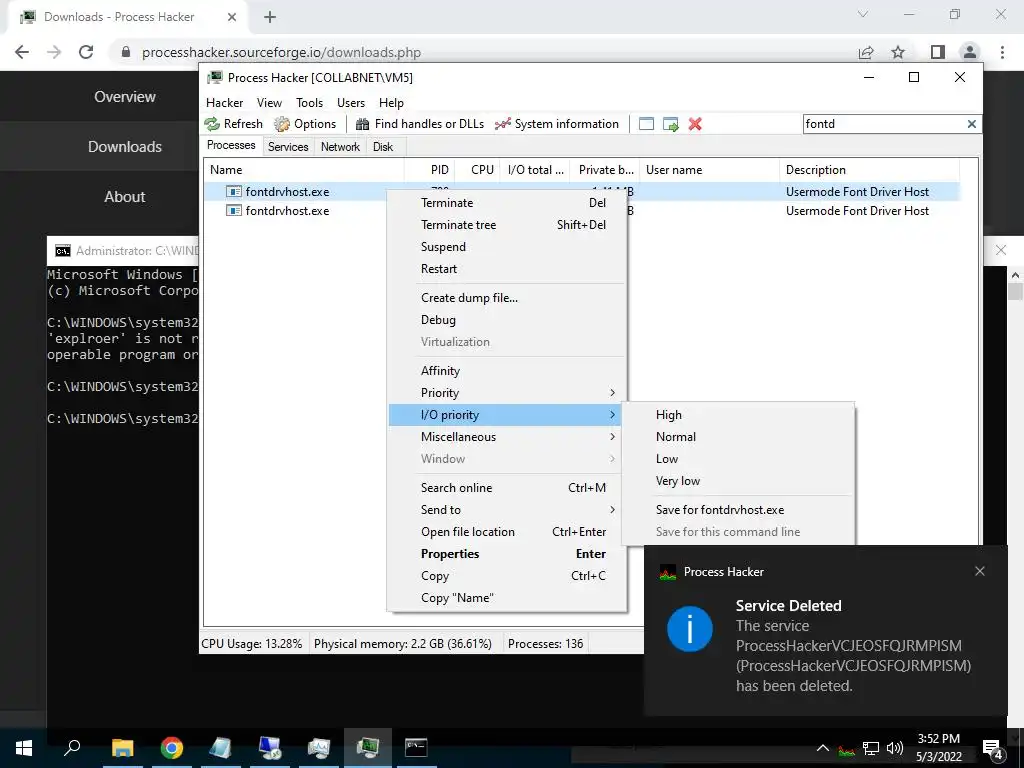Expand the I/O priority submenu arrow
Image resolution: width=1024 pixels, height=768 pixels.
tap(612, 415)
